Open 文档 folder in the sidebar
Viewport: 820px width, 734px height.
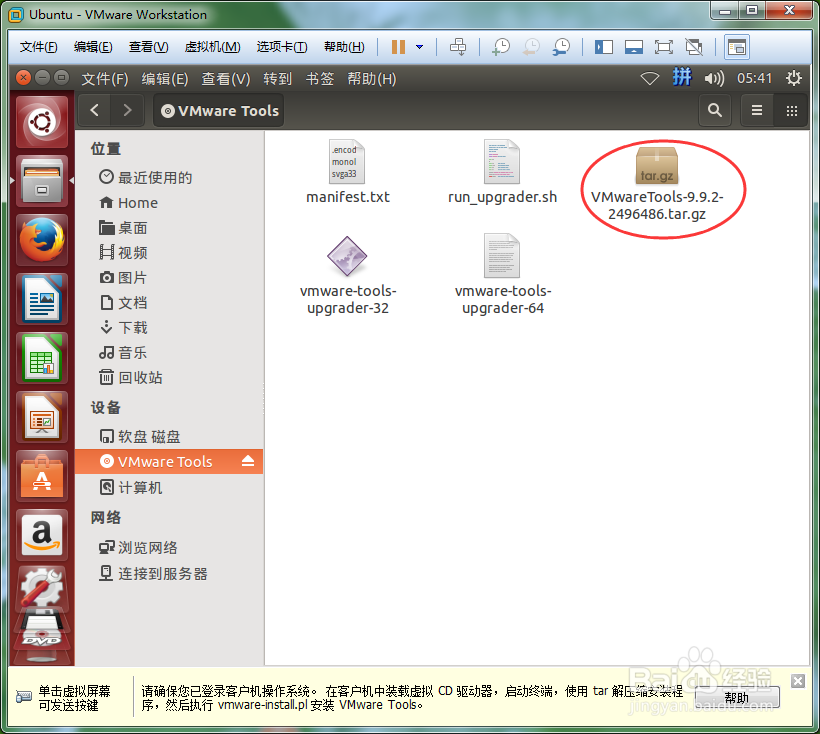[123, 303]
